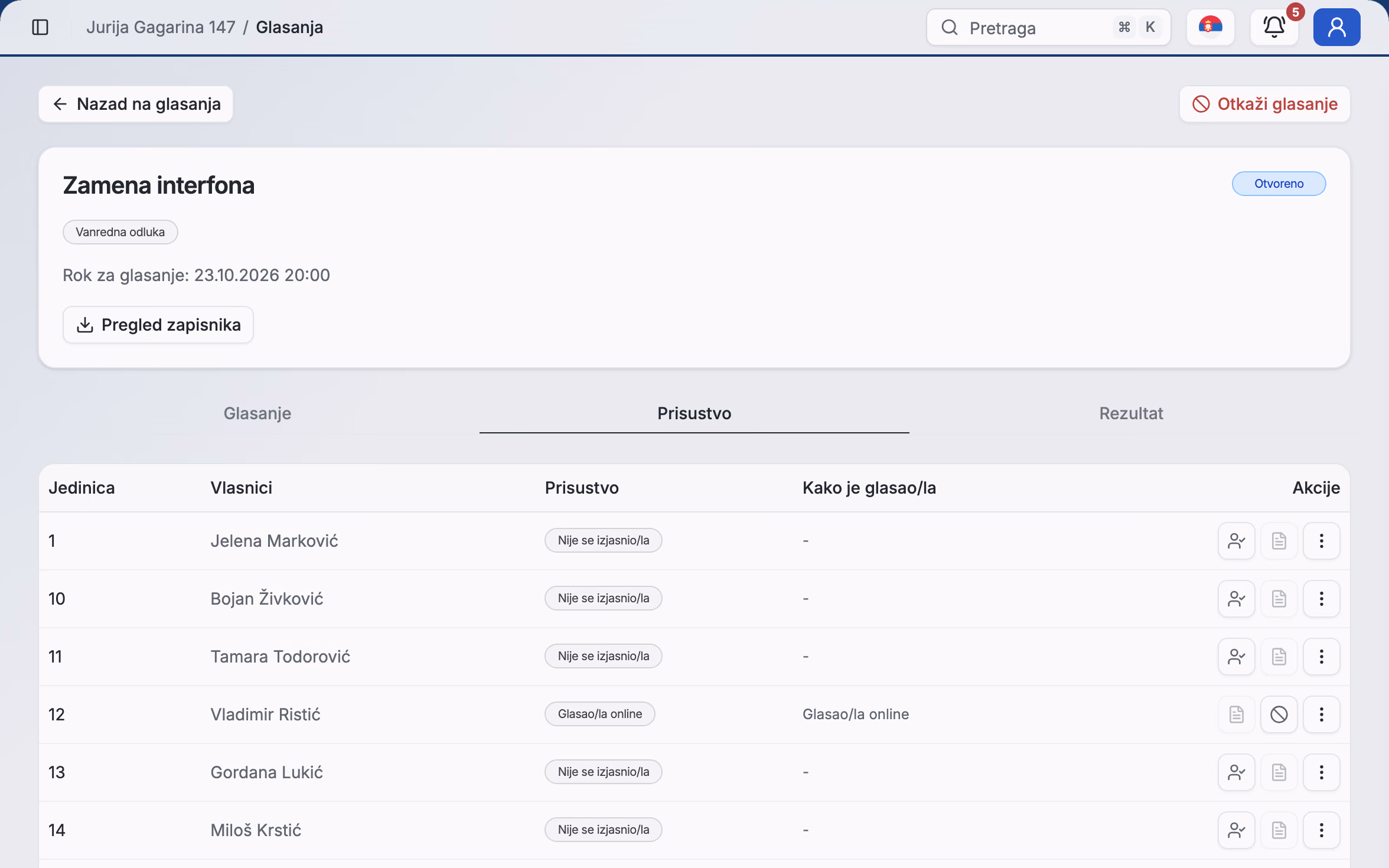This screenshot has width=1389, height=868.
Task: Open more actions for Gordana Lukić
Action: pos(1321,772)
